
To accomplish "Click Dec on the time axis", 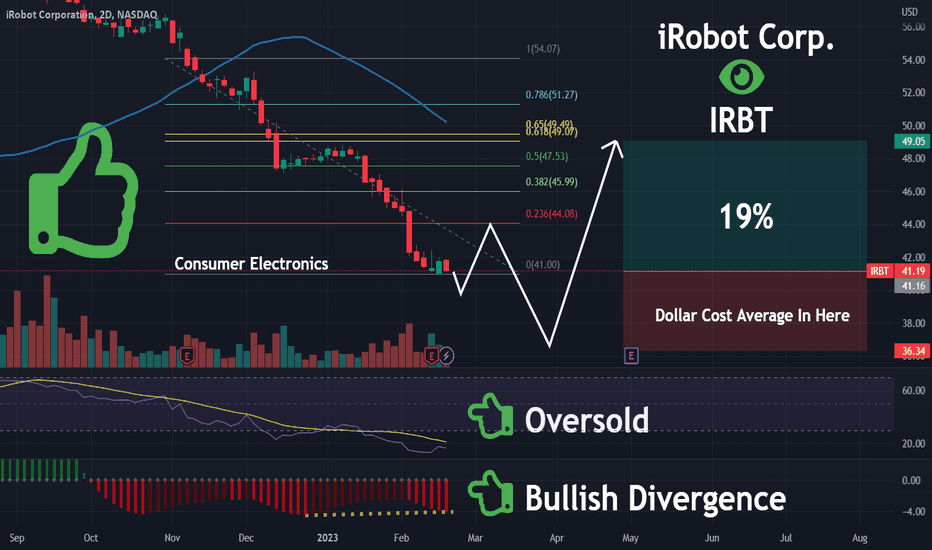I will [x=245, y=538].
